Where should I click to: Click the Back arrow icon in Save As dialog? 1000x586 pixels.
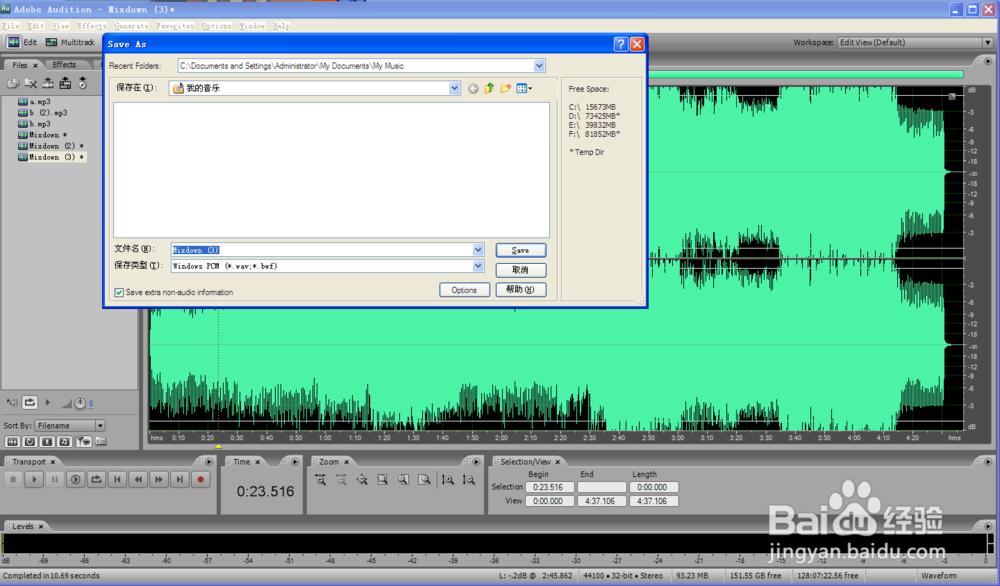click(x=473, y=89)
